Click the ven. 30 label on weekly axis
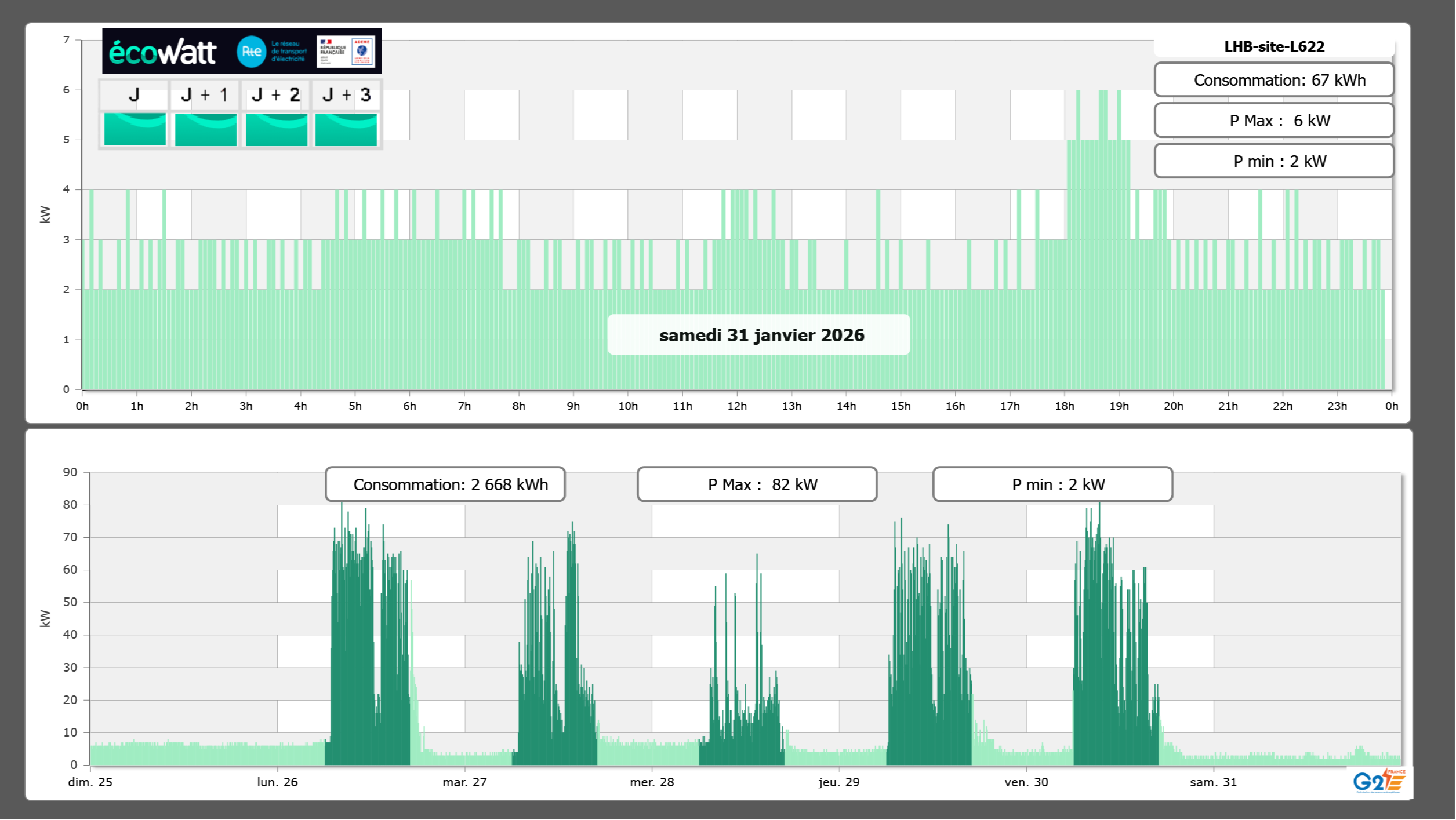Viewport: 1456px width, 820px height. coord(1026,782)
